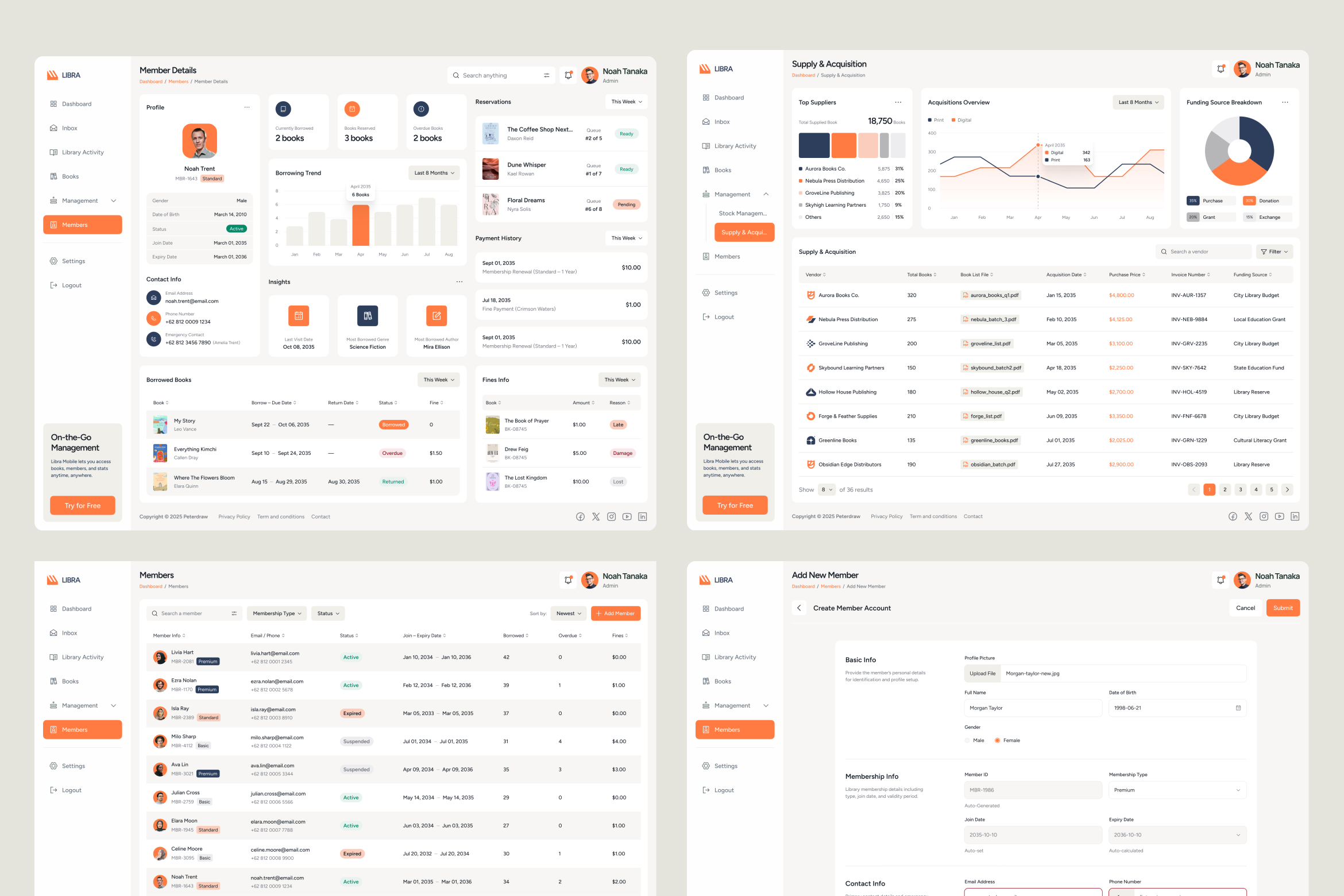Screen dimensions: 1344x896
Task: Click the YouTube icon in Member Details footer
Action: 627,516
